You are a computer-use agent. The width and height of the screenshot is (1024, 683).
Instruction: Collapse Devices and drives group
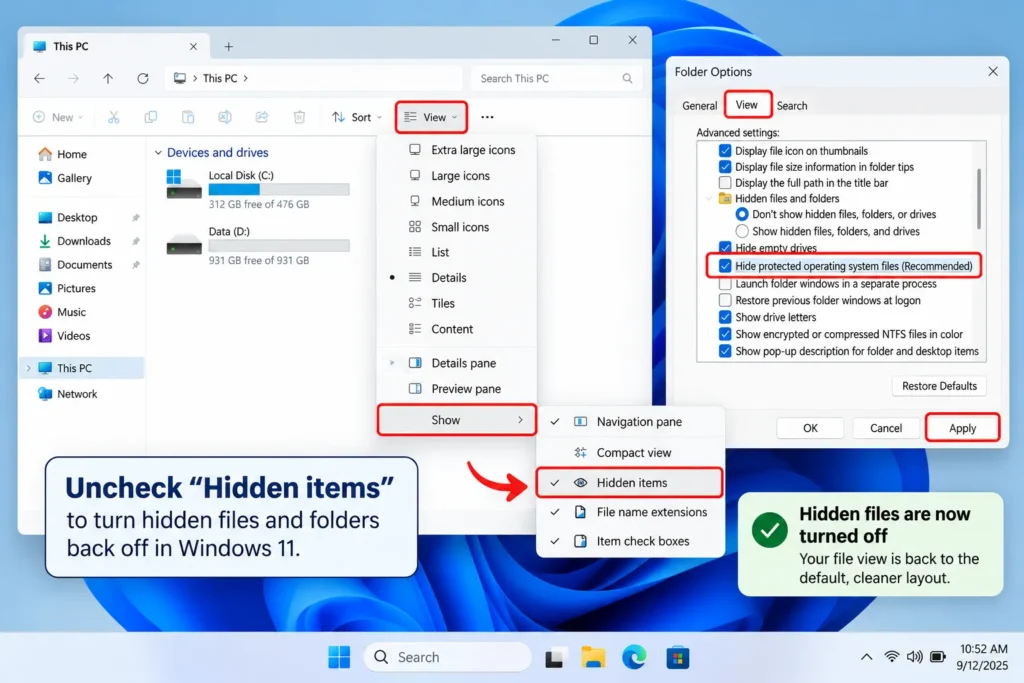point(158,152)
